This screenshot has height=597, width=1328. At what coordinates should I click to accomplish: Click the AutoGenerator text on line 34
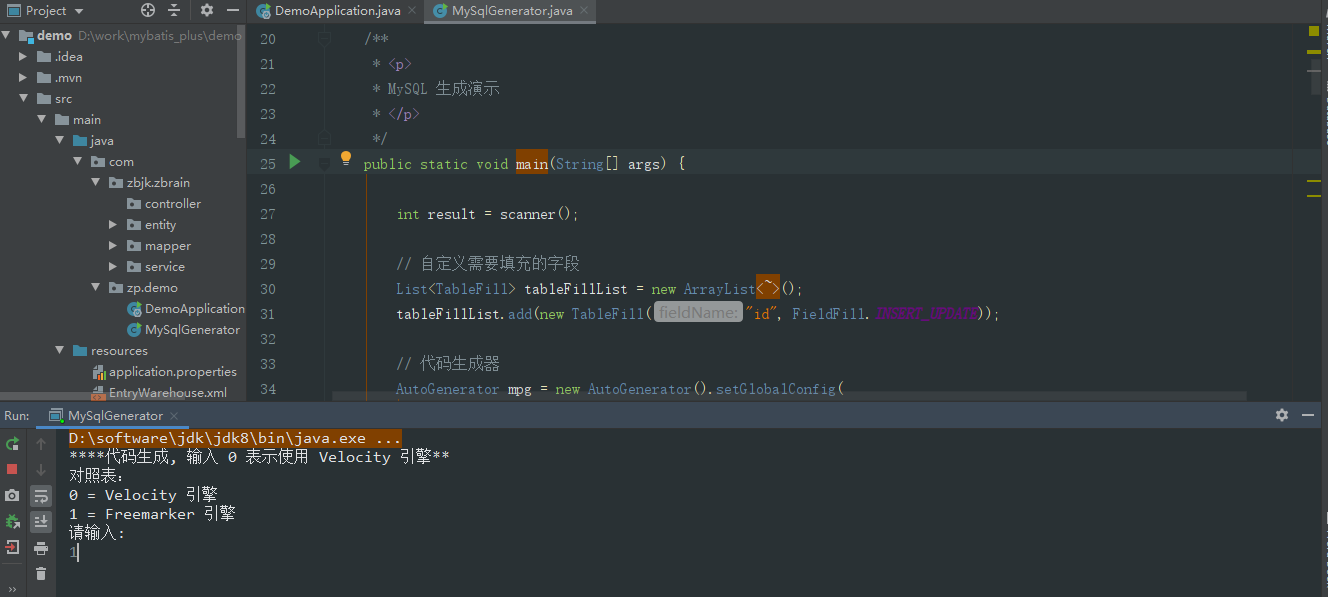click(x=448, y=388)
